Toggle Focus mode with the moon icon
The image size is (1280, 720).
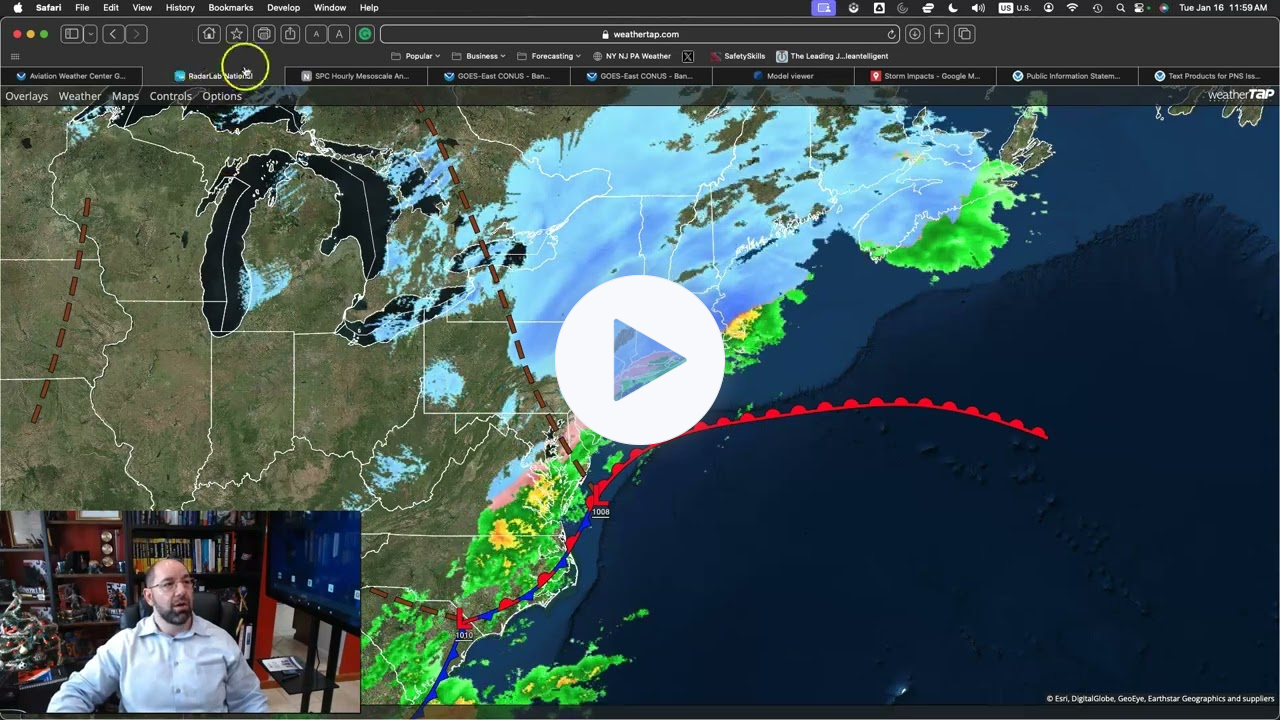click(x=953, y=7)
